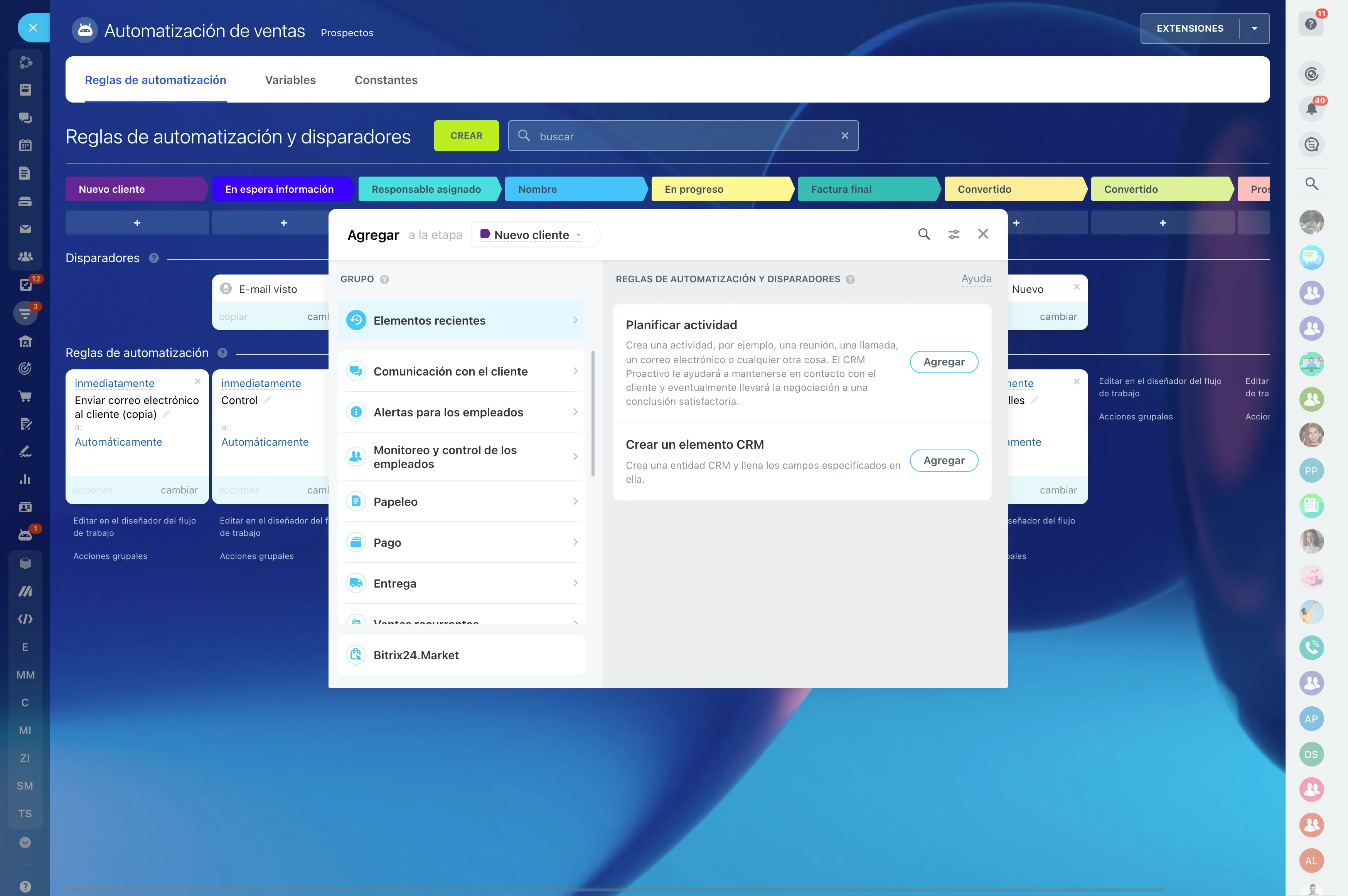The image size is (1348, 896).
Task: Switch to the Variables tab
Action: 290,80
